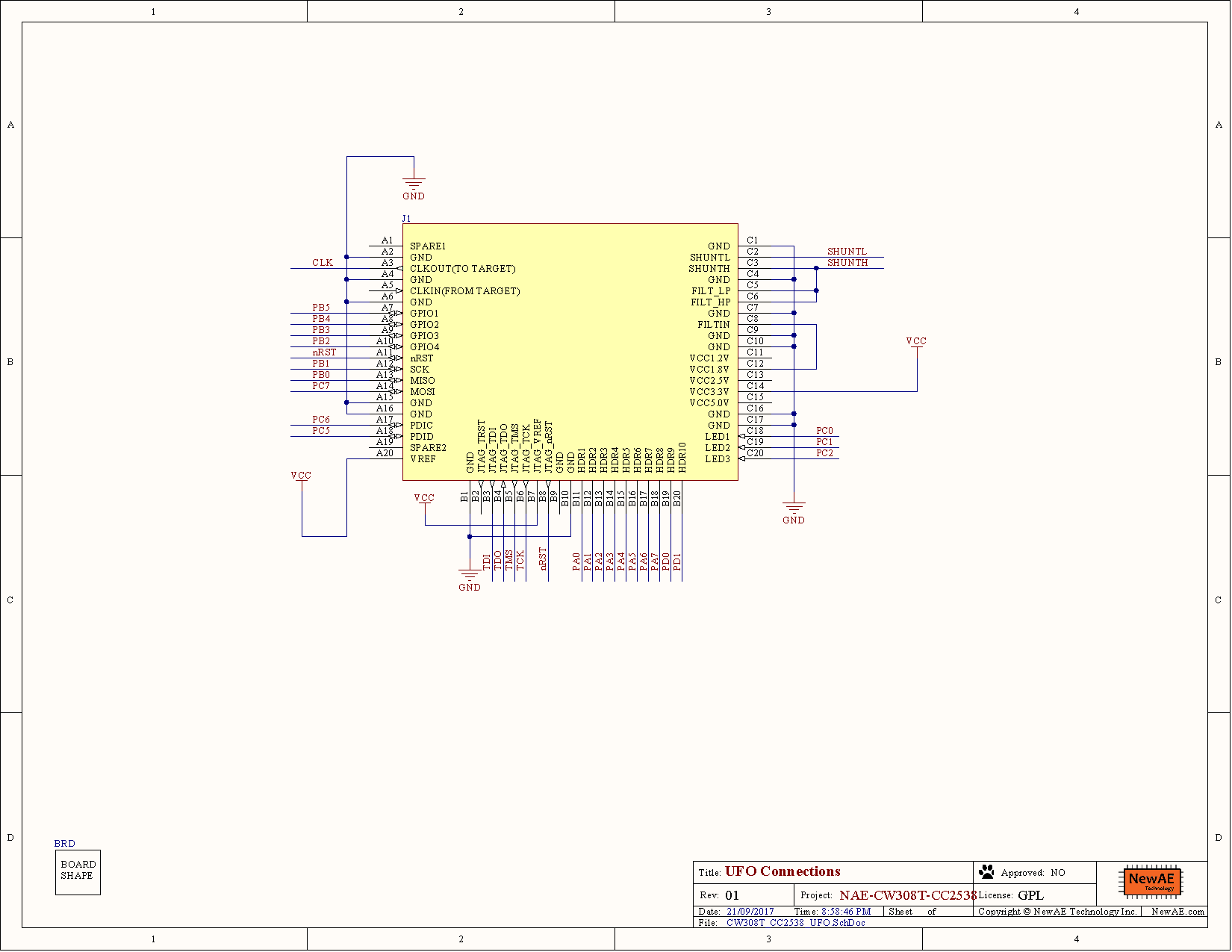The width and height of the screenshot is (1232, 952).
Task: Click the MOSI pin name
Action: (x=423, y=392)
